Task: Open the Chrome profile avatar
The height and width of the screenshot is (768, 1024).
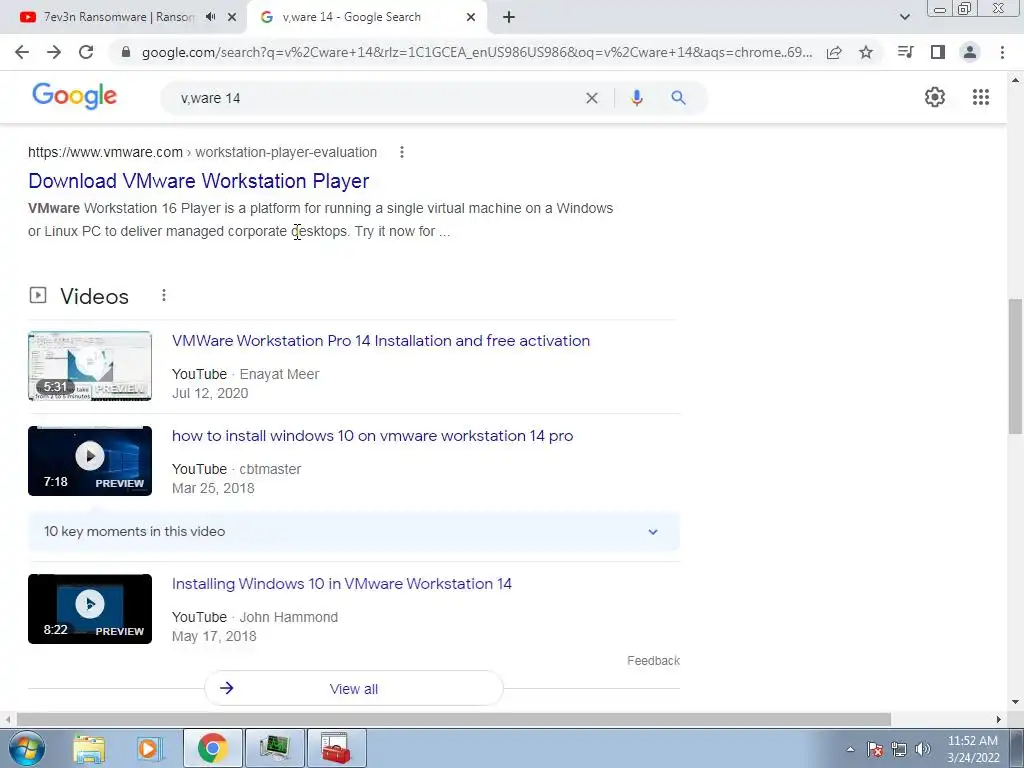Action: pos(970,52)
